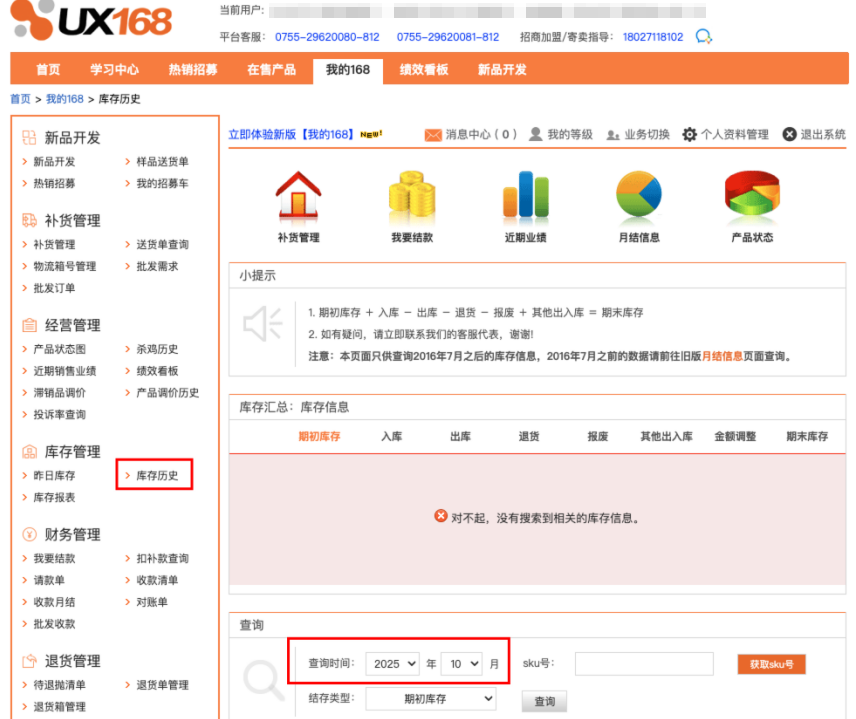Open 我要结款 gold coins icon
The height and width of the screenshot is (719, 856).
tap(411, 197)
